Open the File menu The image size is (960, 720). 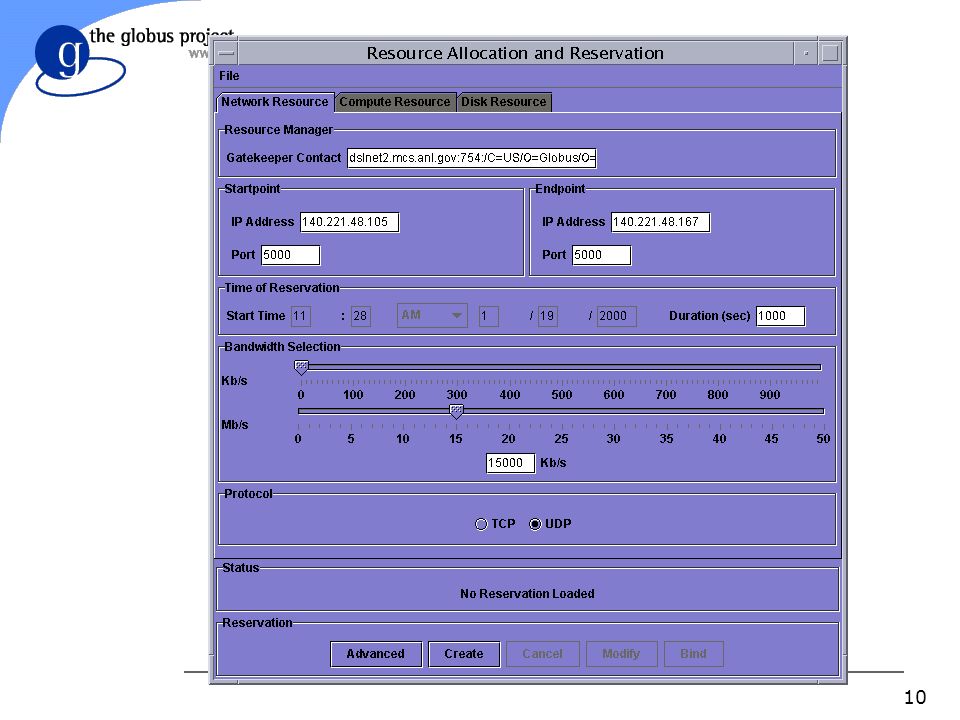pyautogui.click(x=229, y=76)
